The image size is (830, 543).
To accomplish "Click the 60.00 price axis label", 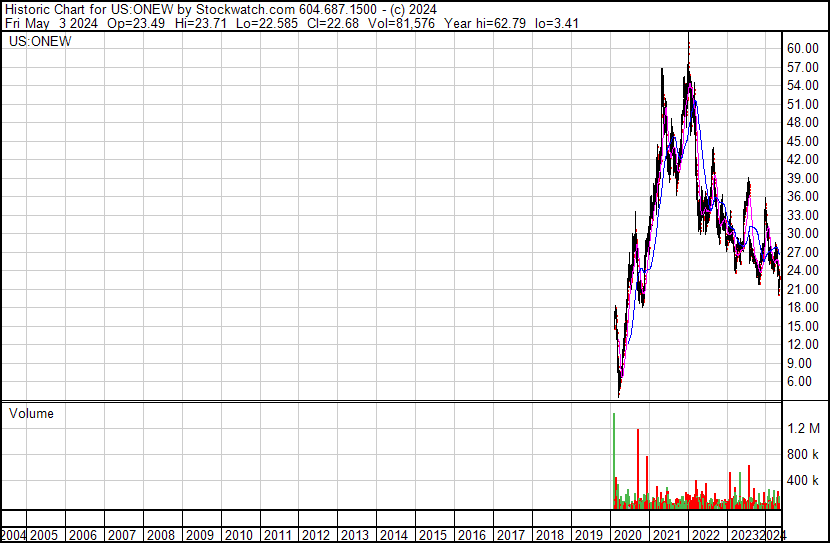I will [803, 48].
